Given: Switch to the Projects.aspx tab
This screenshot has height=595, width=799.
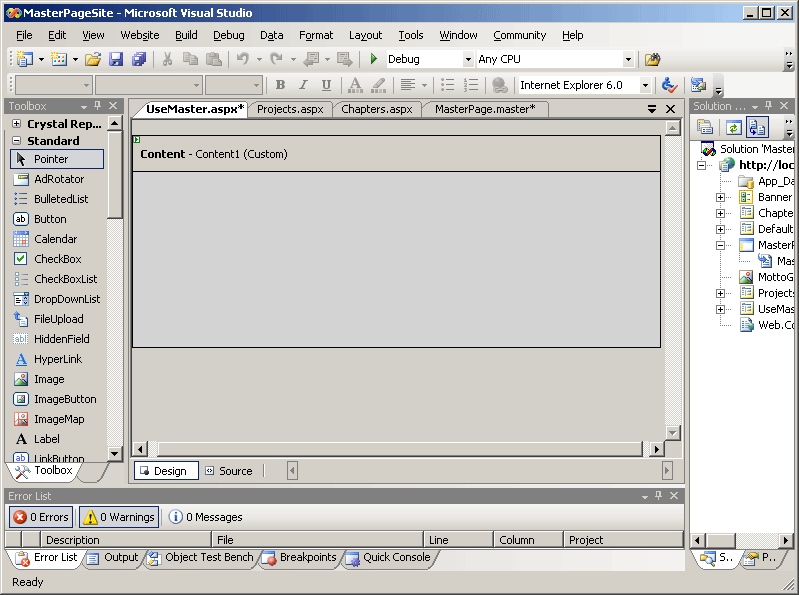Looking at the screenshot, I should pos(290,109).
